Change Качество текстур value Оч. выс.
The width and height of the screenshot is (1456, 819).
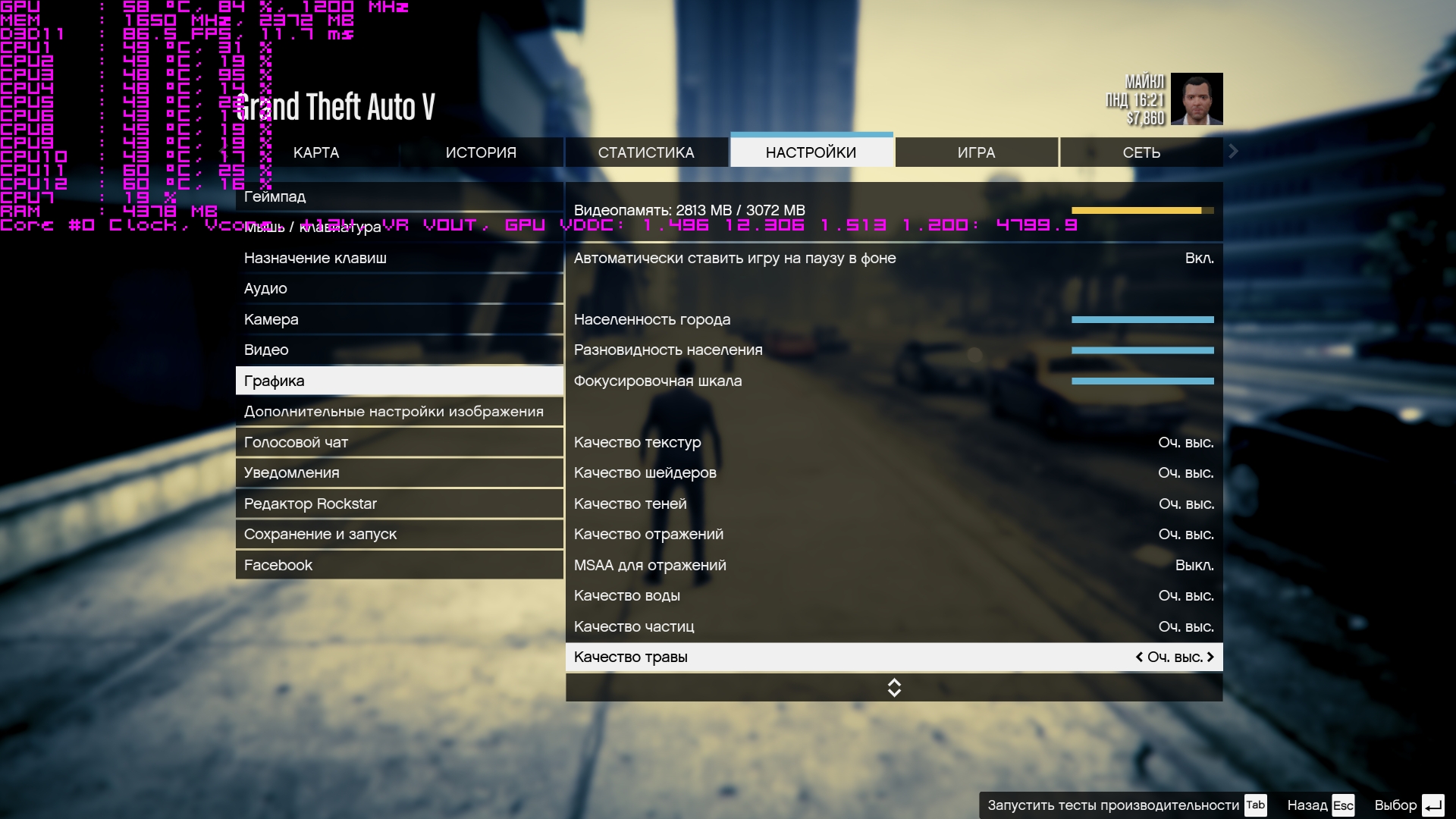point(1185,443)
